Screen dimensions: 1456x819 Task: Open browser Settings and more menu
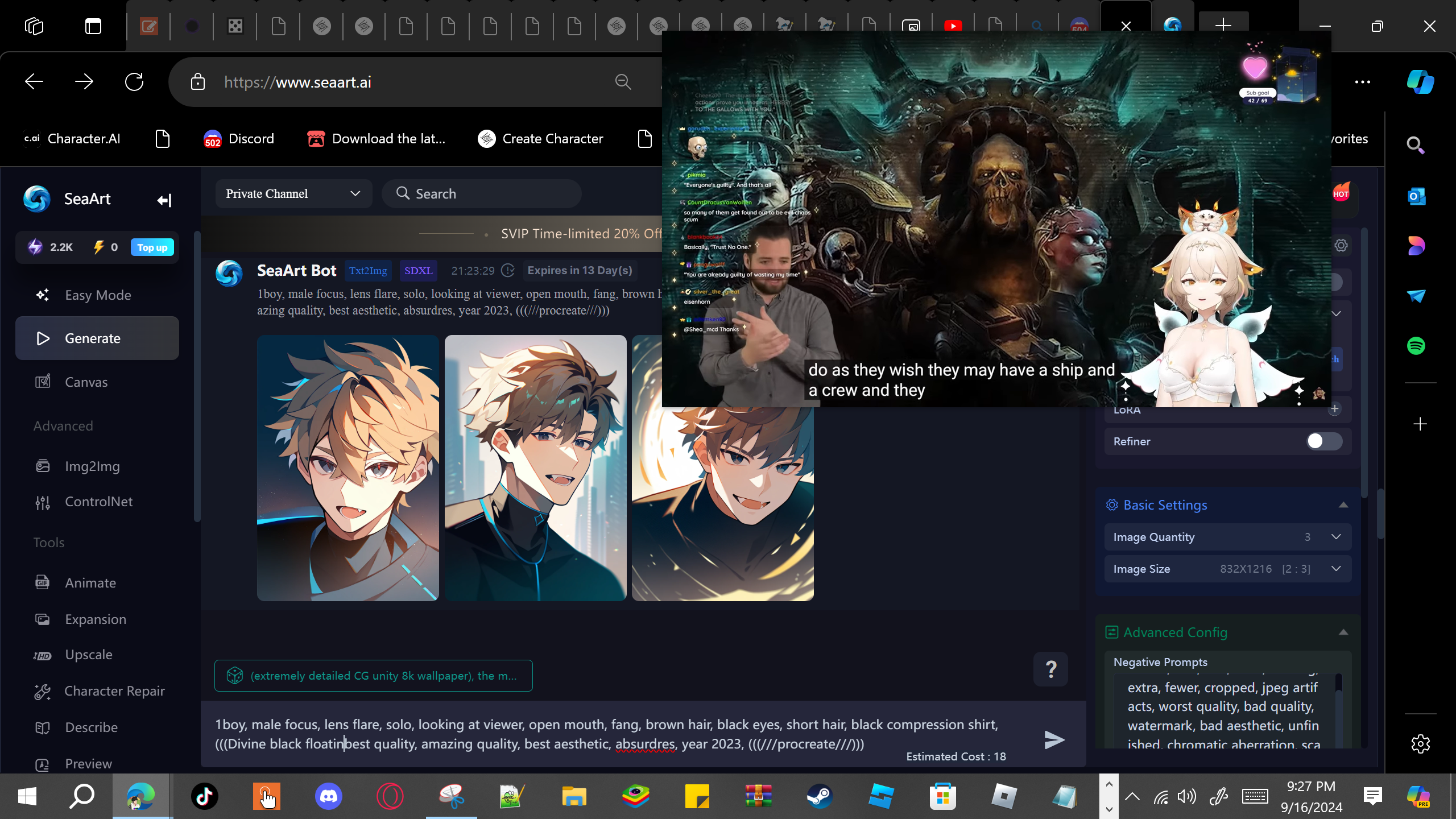coord(1363,82)
